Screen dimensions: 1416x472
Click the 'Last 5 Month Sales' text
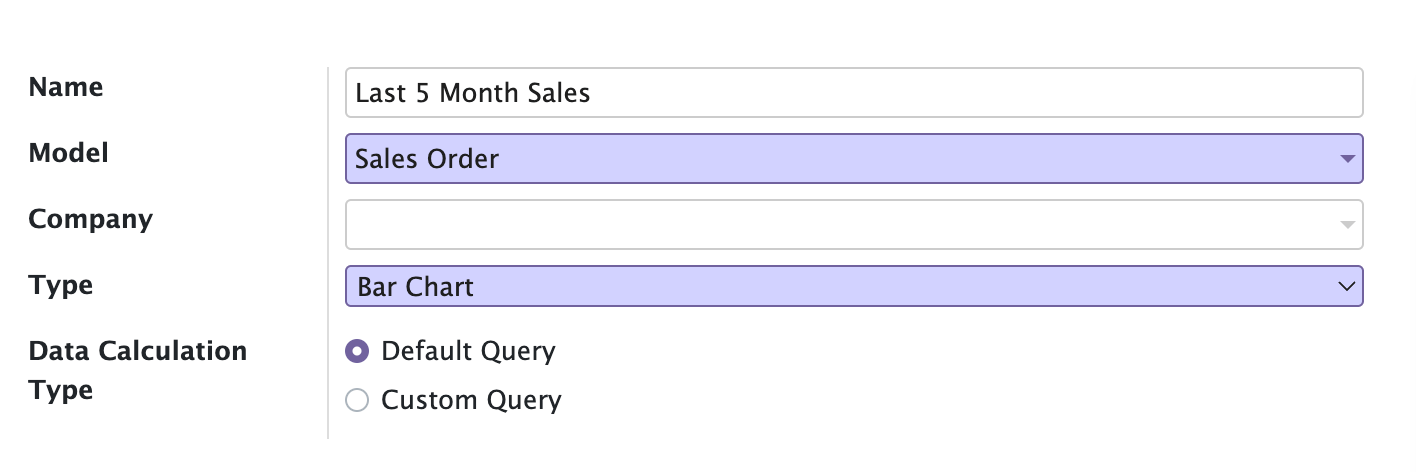click(x=473, y=93)
